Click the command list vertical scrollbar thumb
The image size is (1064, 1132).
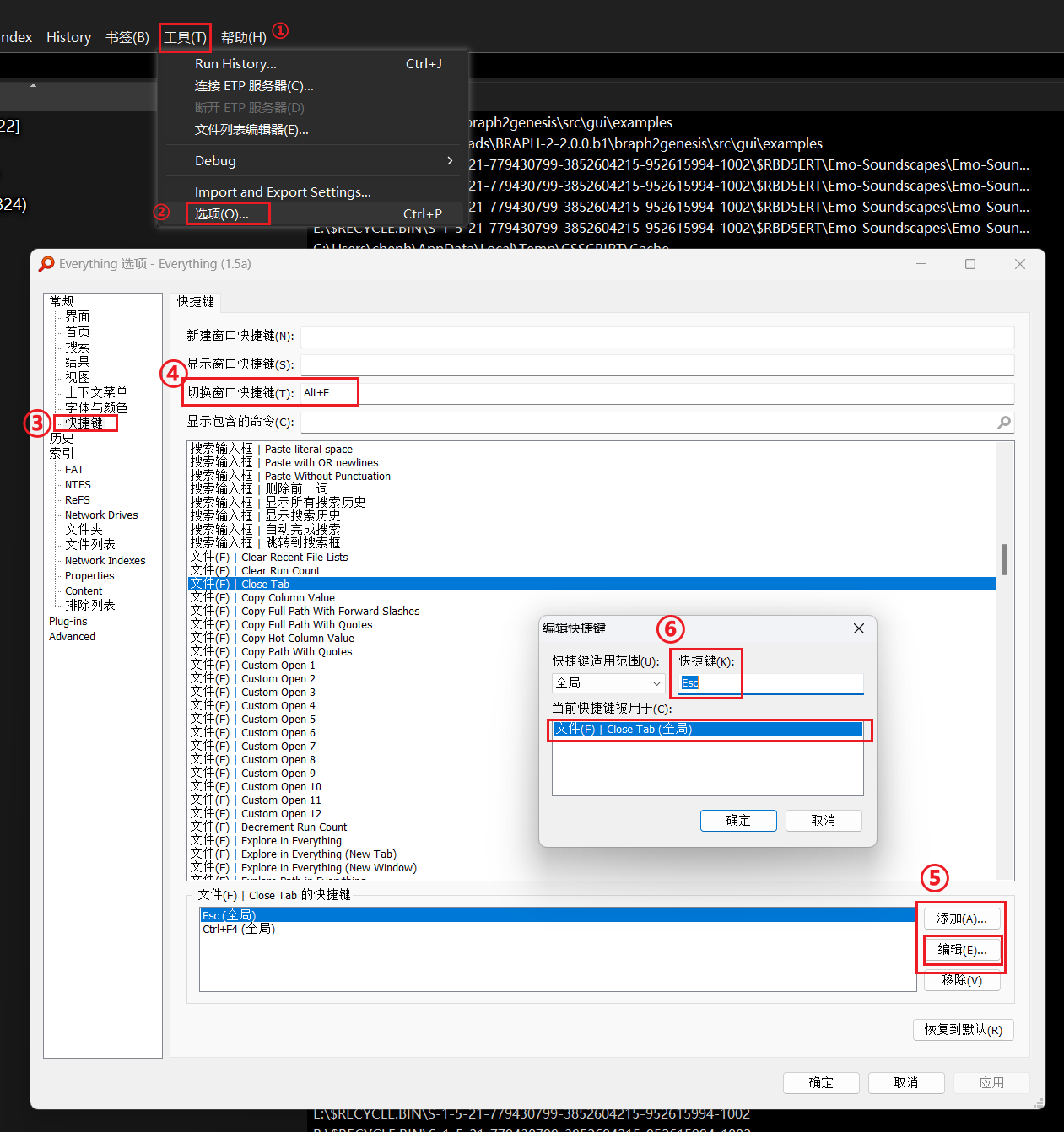(1005, 558)
